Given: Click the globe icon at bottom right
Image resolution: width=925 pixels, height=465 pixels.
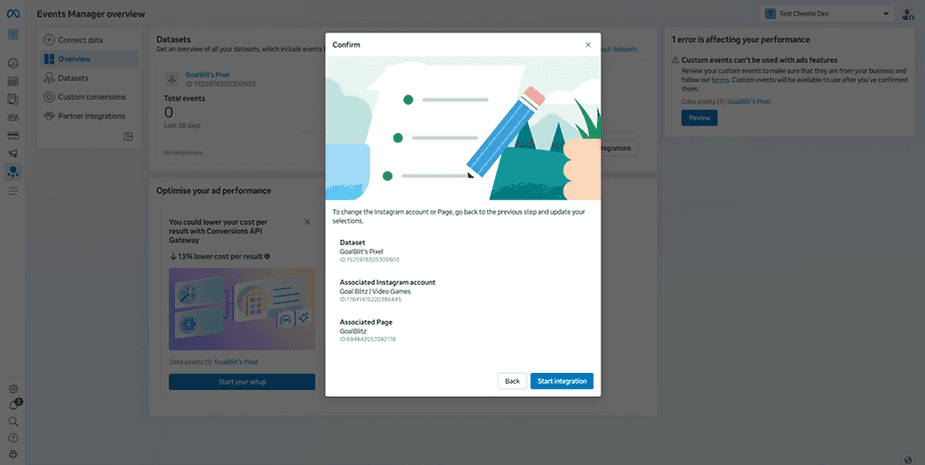Looking at the screenshot, I should pos(908,459).
